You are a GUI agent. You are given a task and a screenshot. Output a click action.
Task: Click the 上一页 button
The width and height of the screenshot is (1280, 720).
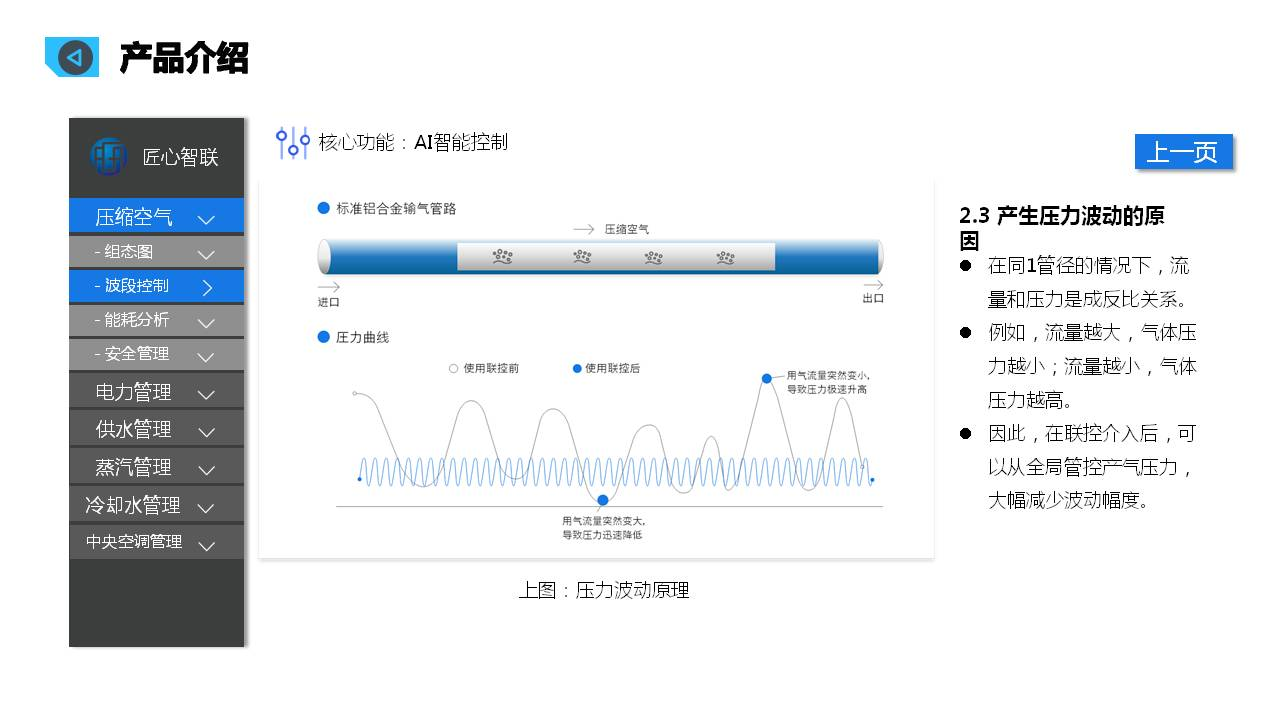tap(1183, 152)
